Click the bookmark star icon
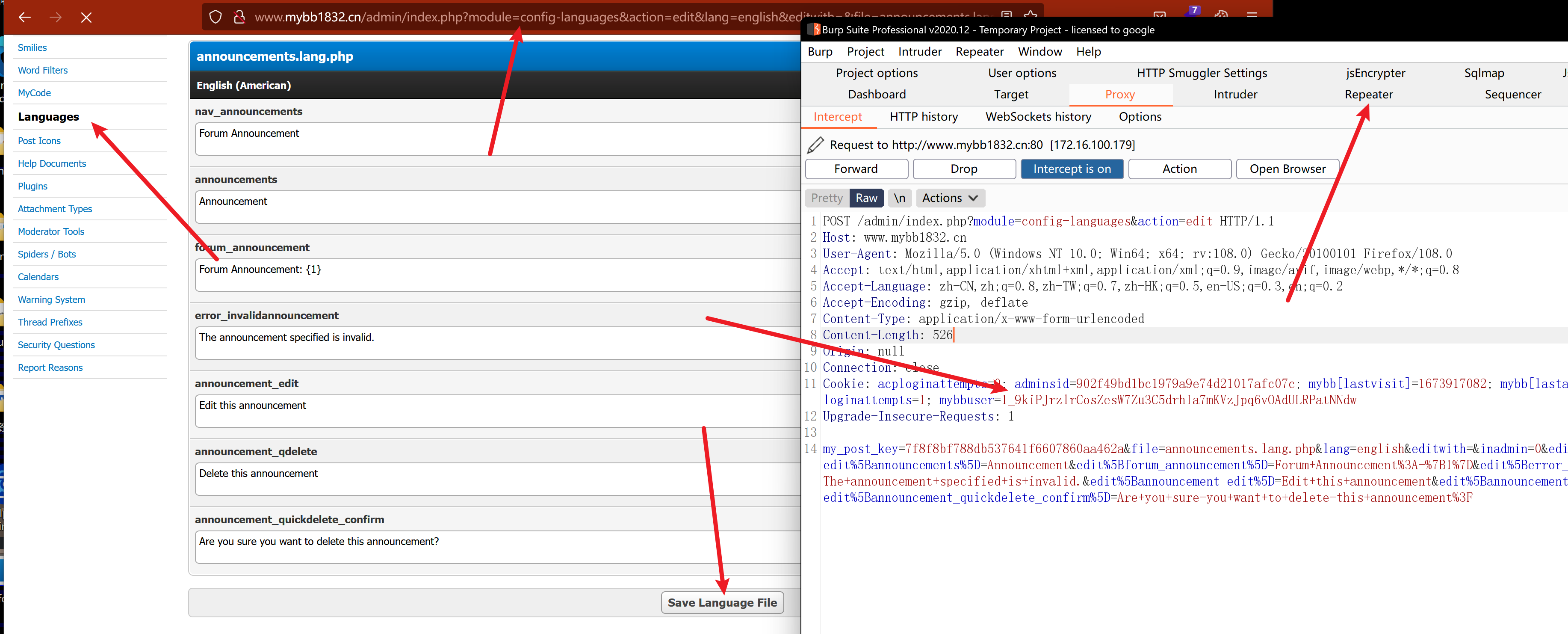1568x634 pixels. (x=1030, y=13)
